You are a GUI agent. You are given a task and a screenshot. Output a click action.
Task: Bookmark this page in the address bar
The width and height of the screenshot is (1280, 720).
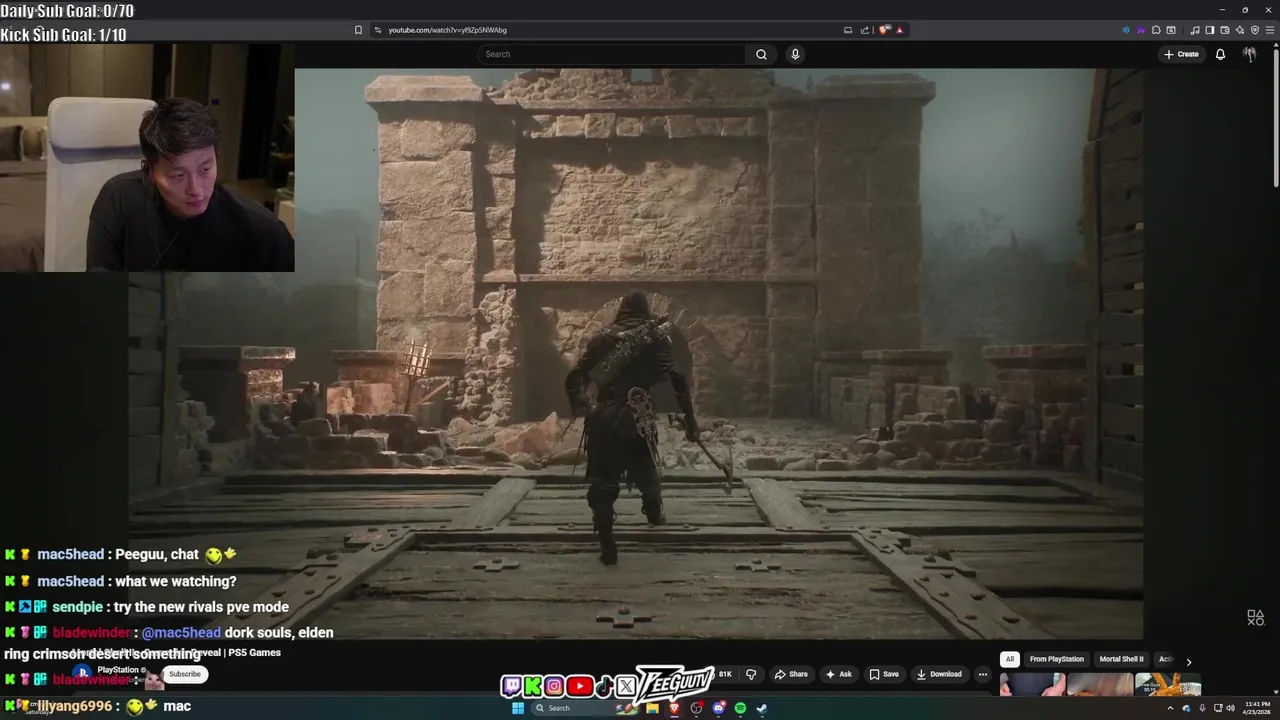point(358,30)
